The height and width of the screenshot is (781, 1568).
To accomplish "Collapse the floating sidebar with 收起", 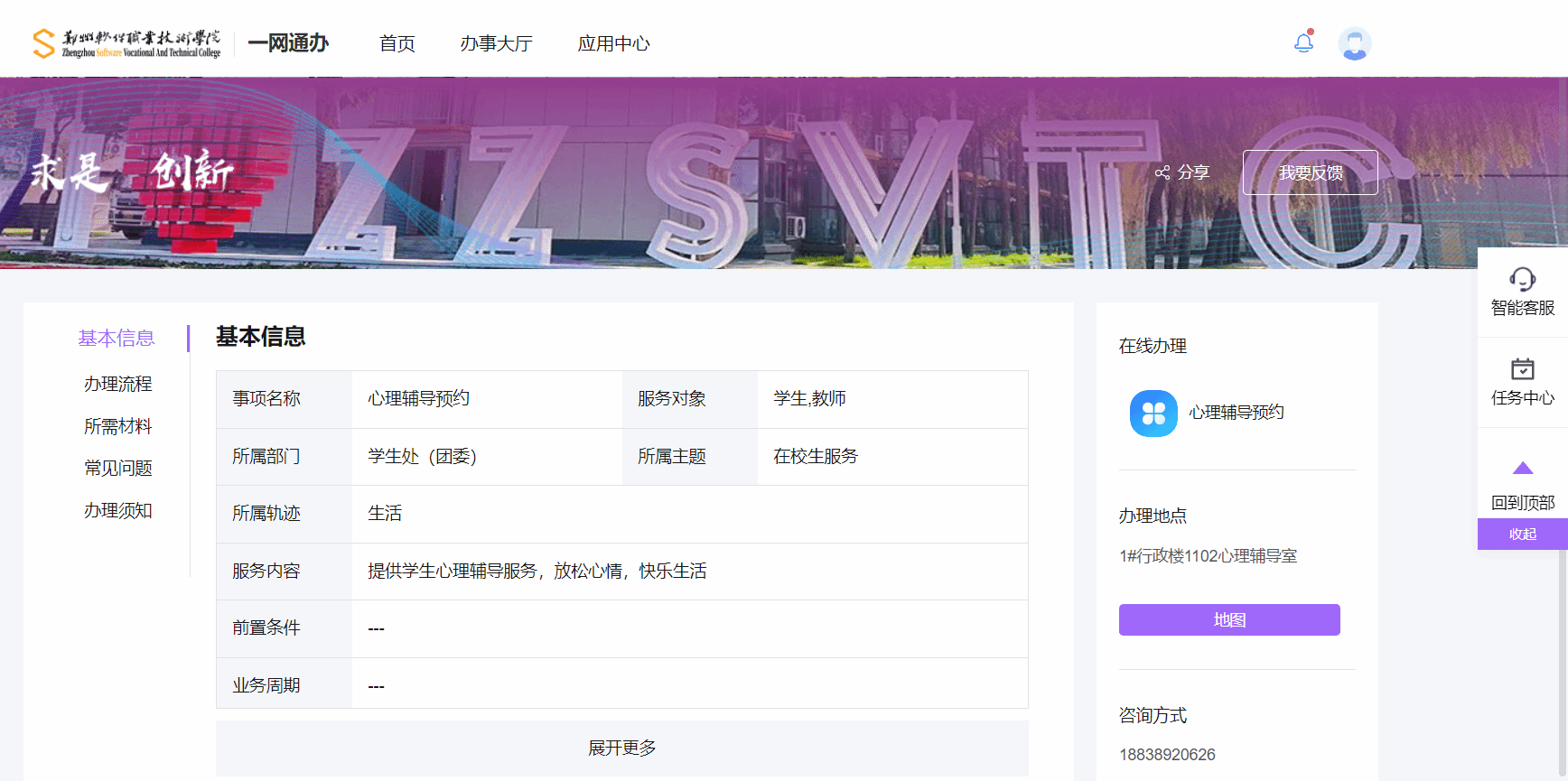I will [x=1522, y=534].
